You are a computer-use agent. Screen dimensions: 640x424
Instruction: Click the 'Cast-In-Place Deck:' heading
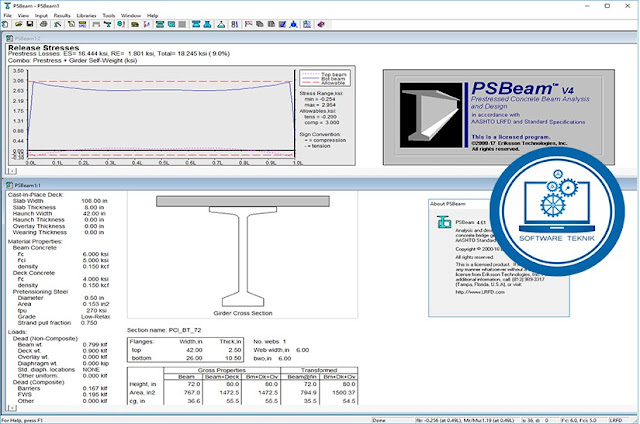pos(36,195)
